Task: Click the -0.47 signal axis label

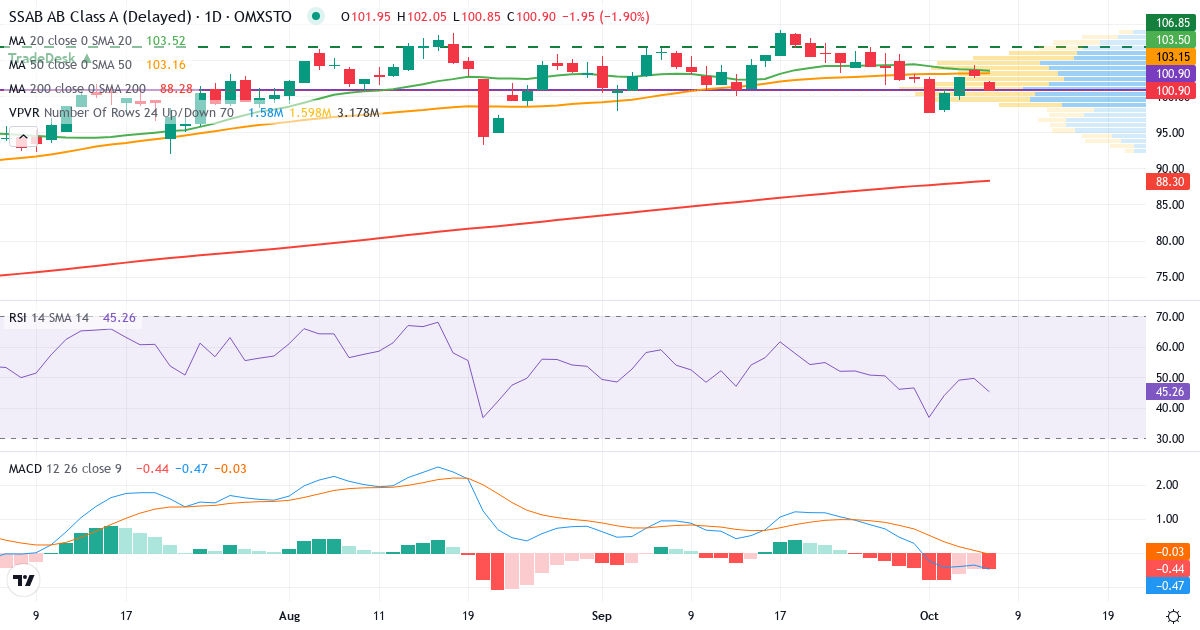Action: 1170,585
